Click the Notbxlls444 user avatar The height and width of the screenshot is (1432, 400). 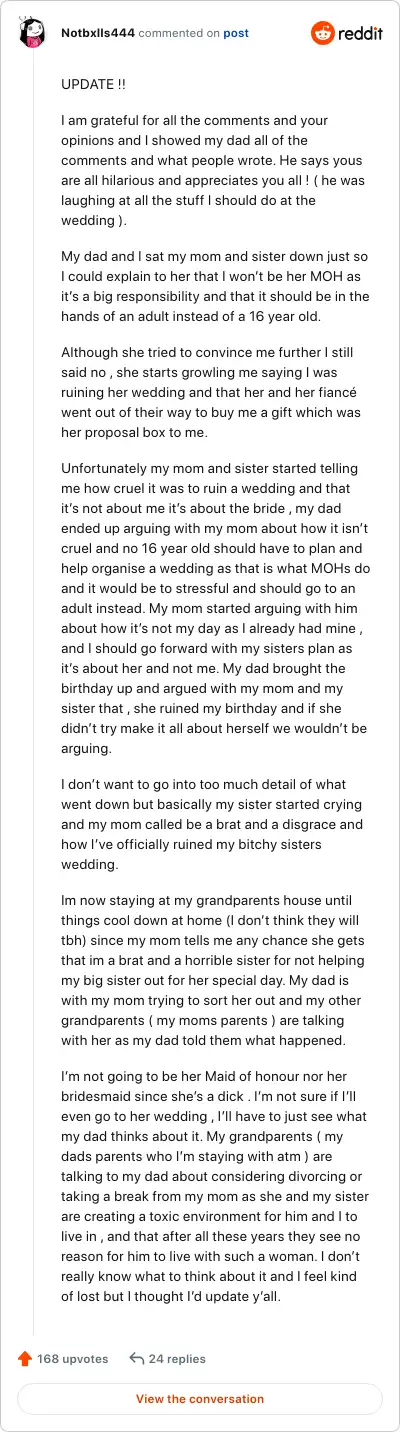(33, 34)
